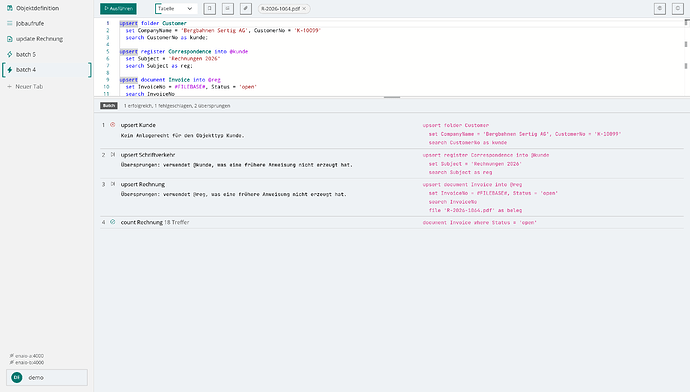The height and width of the screenshot is (392, 690).
Task: Remove the R-2026-1064.pdf attachment chip
Action: [x=304, y=8]
